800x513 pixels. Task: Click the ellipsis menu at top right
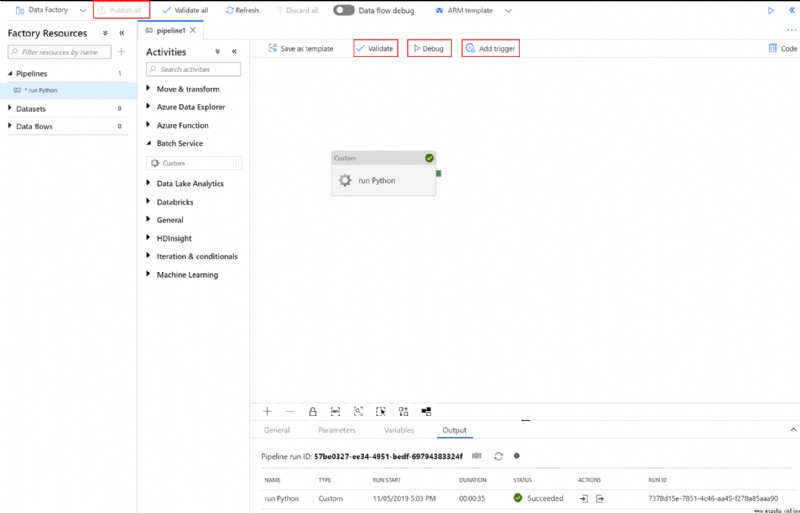click(x=791, y=31)
